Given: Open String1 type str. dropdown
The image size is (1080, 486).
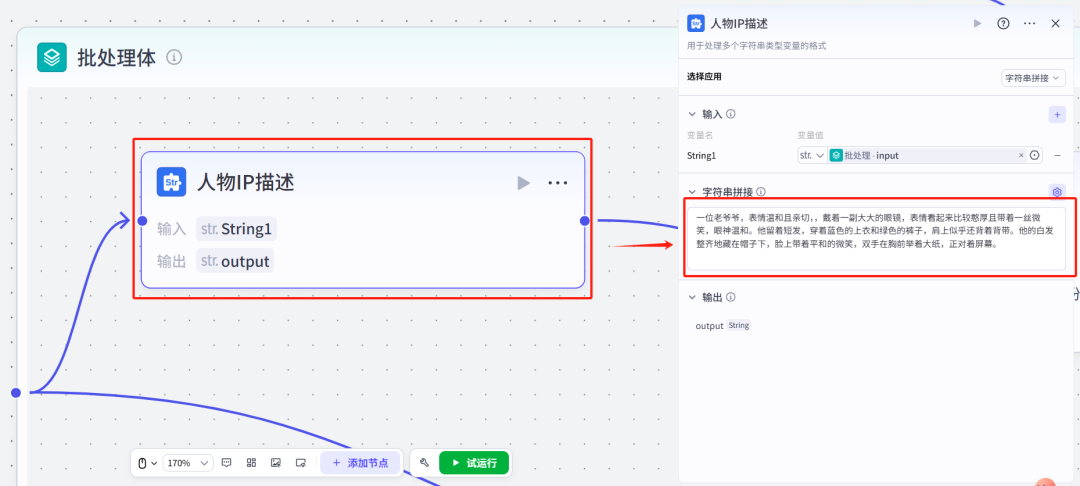Looking at the screenshot, I should tap(812, 156).
